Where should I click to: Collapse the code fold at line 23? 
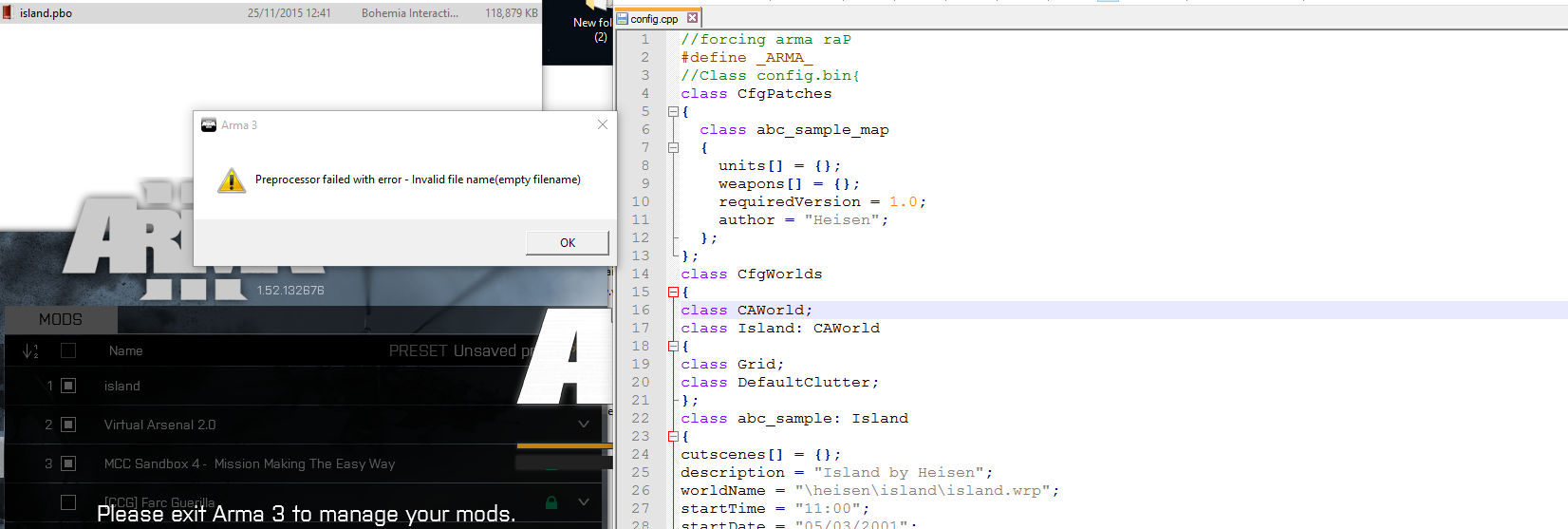tap(673, 436)
